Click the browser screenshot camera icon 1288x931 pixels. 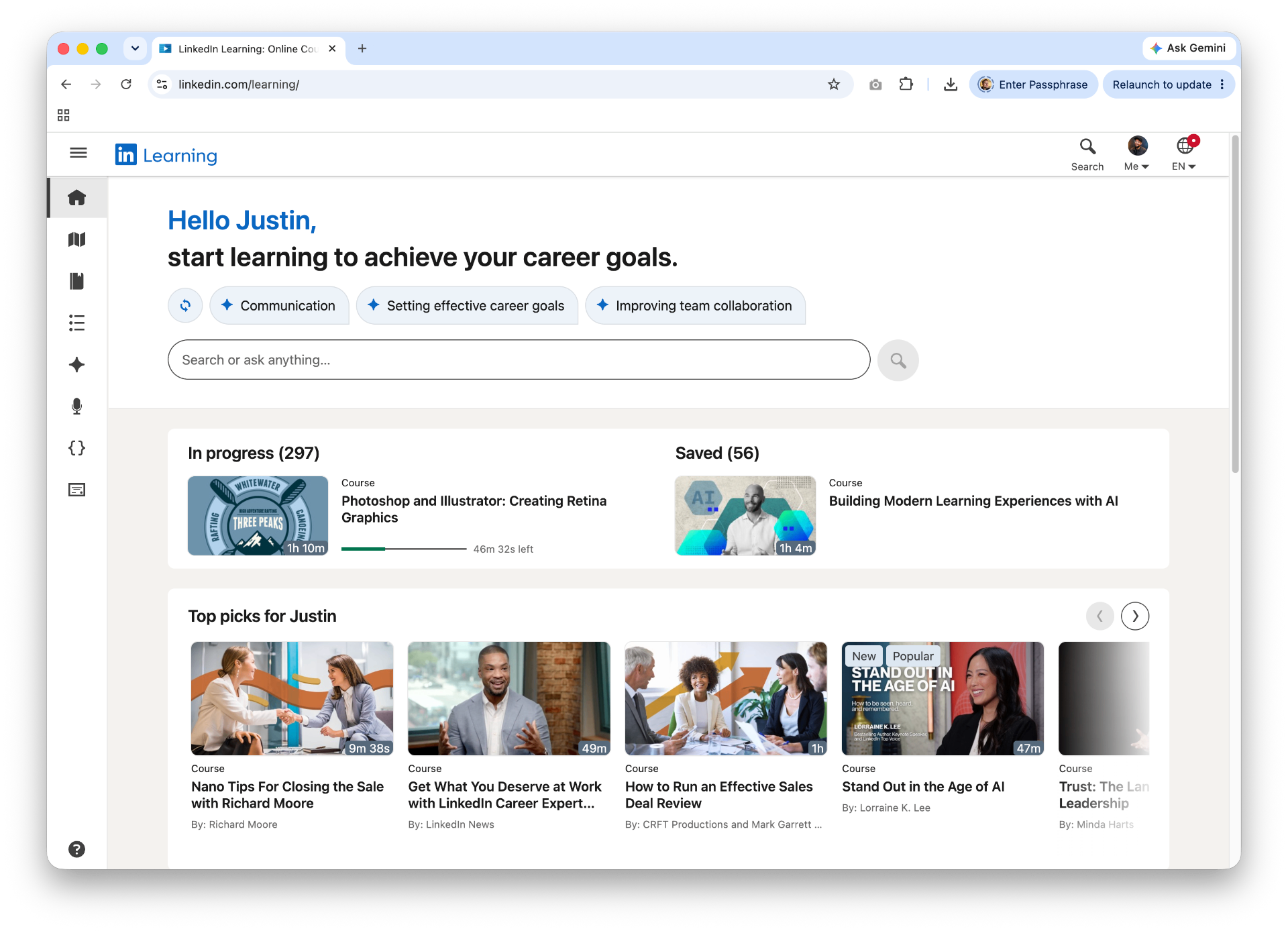(875, 85)
